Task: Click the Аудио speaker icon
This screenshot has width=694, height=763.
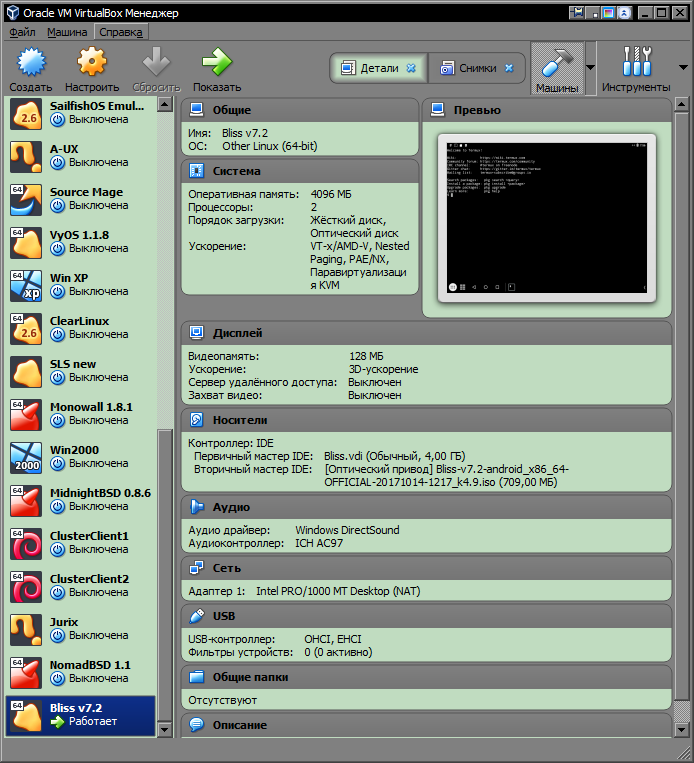Action: 197,507
